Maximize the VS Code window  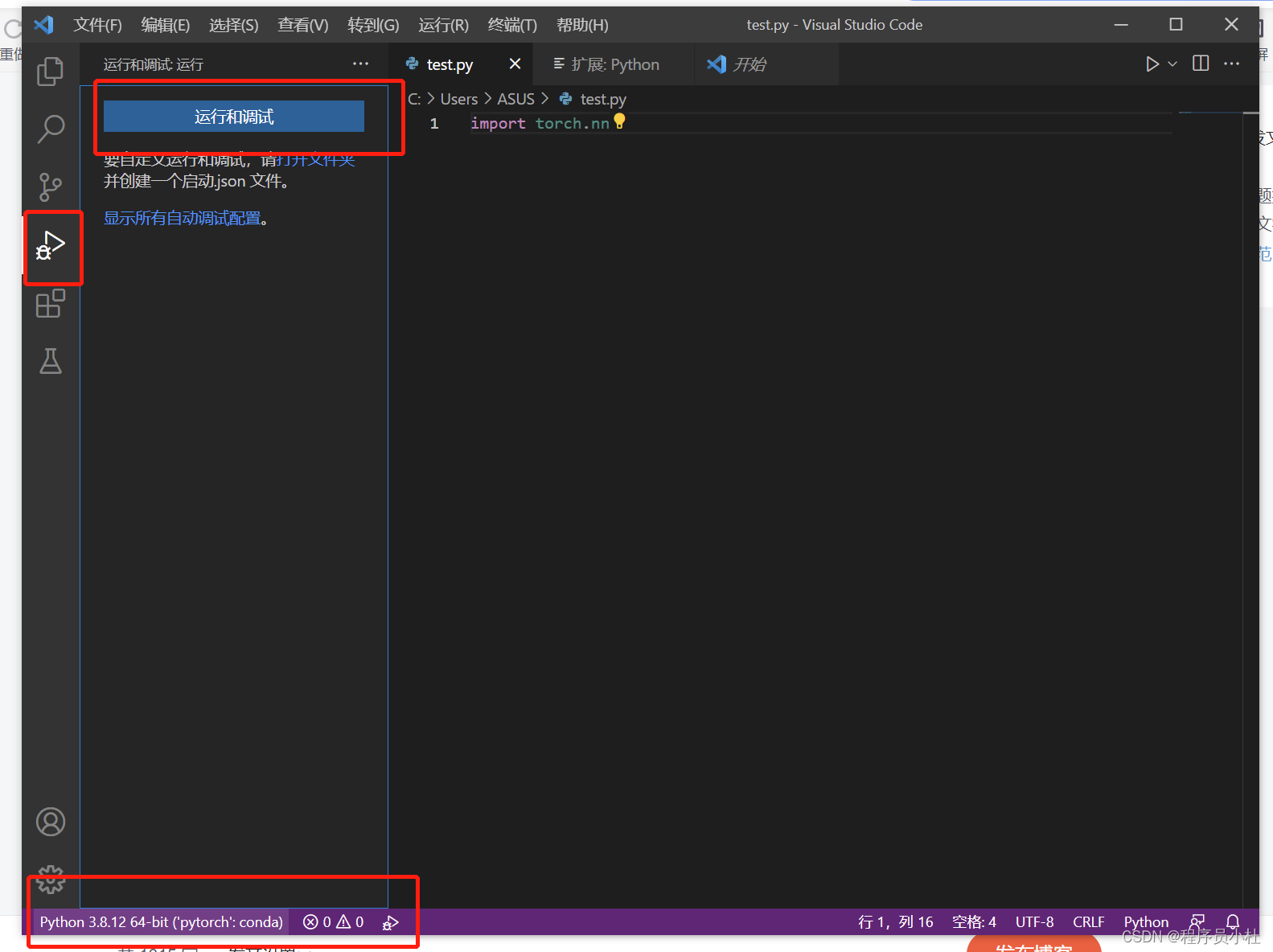(x=1176, y=25)
